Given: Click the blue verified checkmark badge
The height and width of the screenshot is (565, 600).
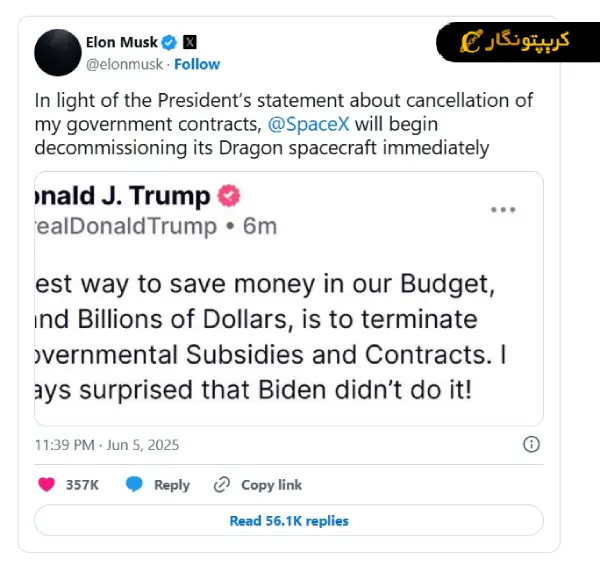Looking at the screenshot, I should [169, 43].
